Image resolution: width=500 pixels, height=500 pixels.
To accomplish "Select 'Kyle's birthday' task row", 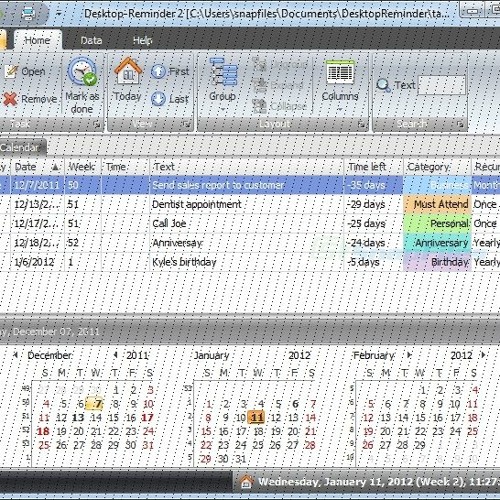I will [x=250, y=262].
